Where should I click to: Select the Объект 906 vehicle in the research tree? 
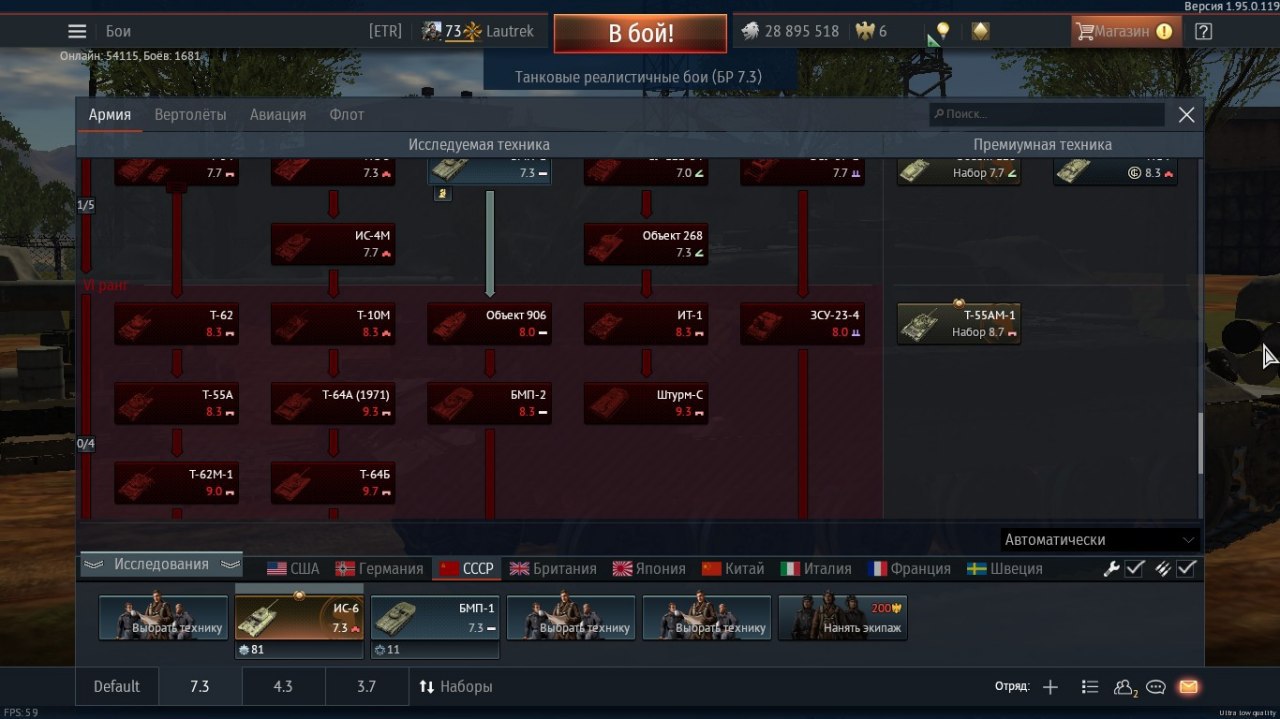coord(490,323)
